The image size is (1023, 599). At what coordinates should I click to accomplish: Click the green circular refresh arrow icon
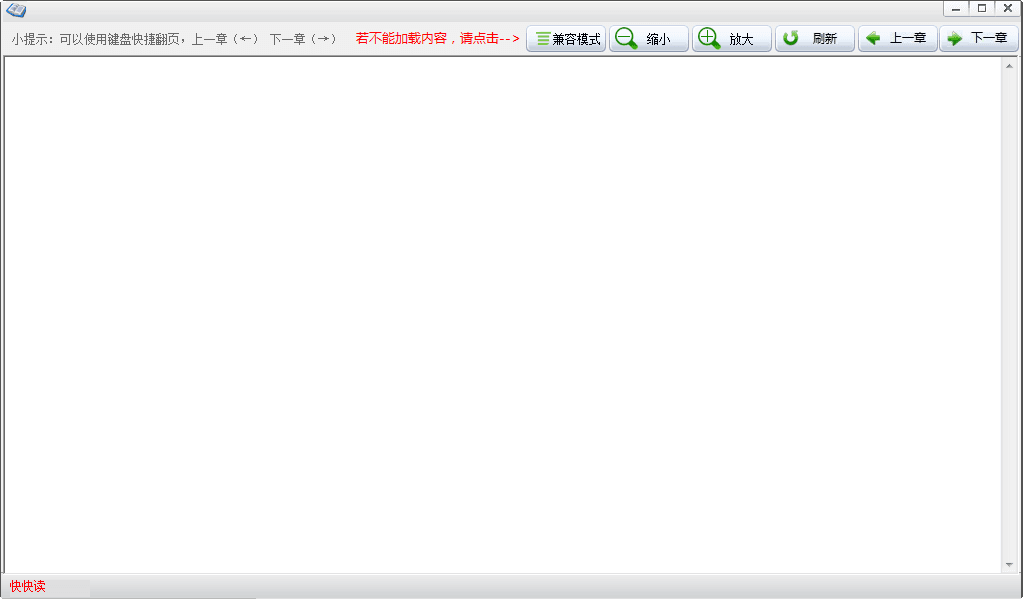(790, 39)
